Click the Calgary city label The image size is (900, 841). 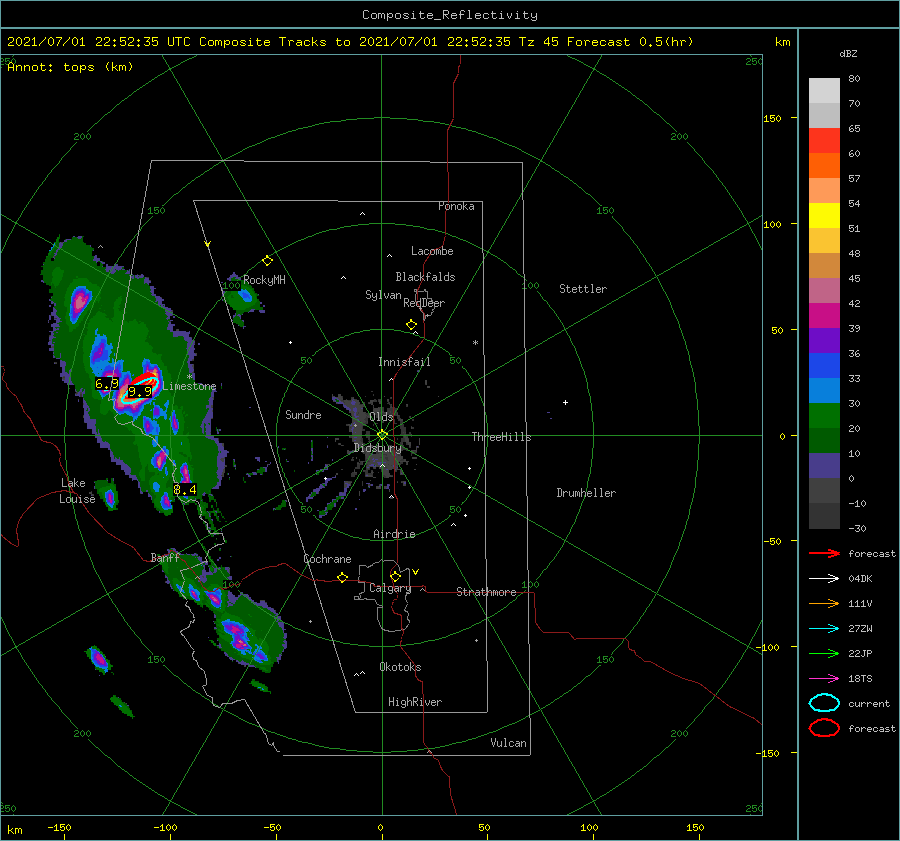click(390, 588)
